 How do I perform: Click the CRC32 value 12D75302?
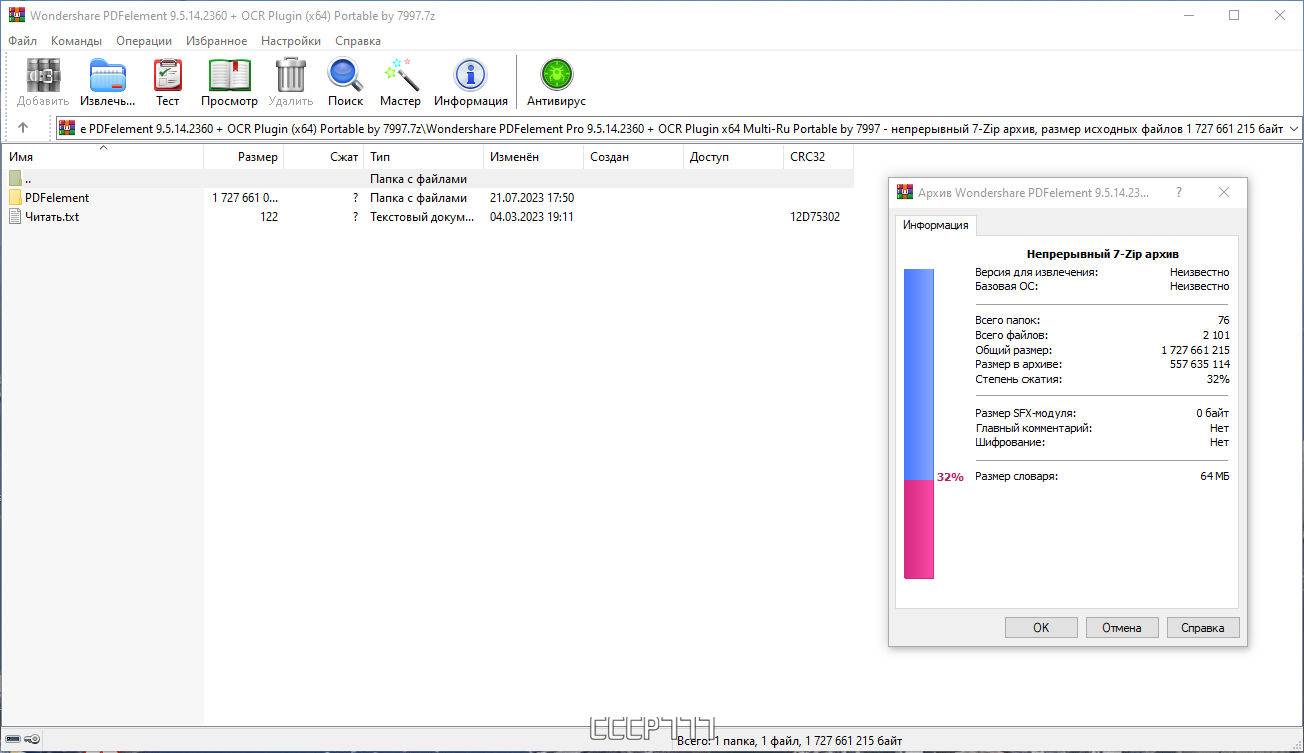pos(815,217)
